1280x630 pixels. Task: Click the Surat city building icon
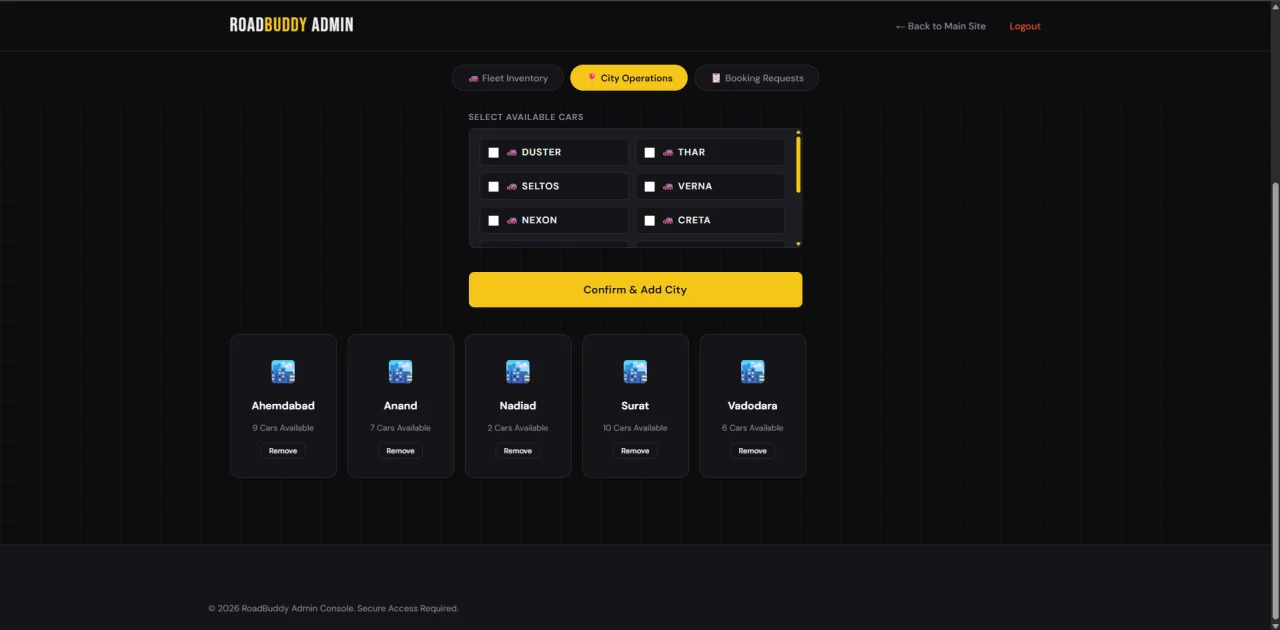point(635,372)
